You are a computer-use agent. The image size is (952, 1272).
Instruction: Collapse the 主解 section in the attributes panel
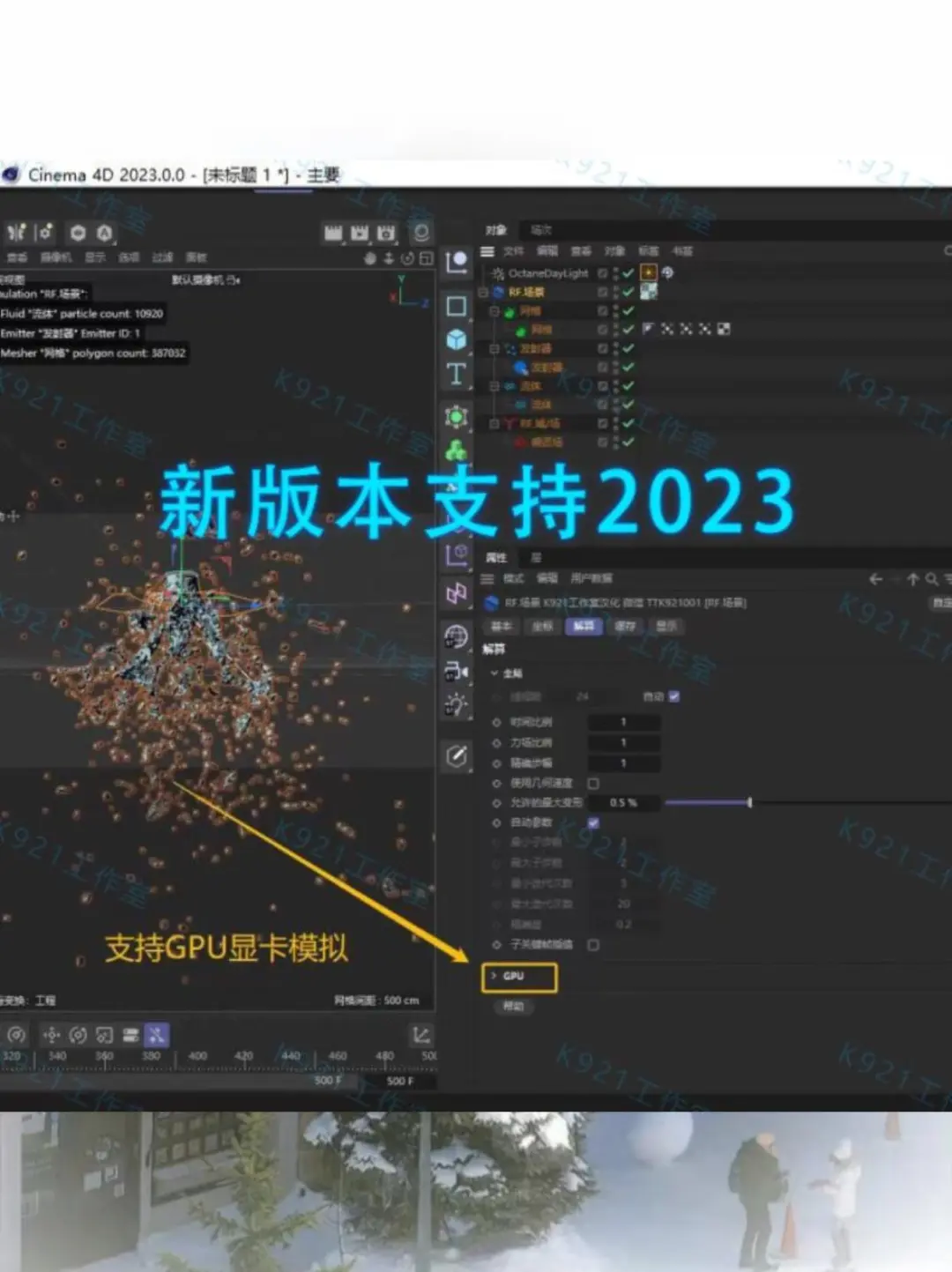[x=494, y=673]
